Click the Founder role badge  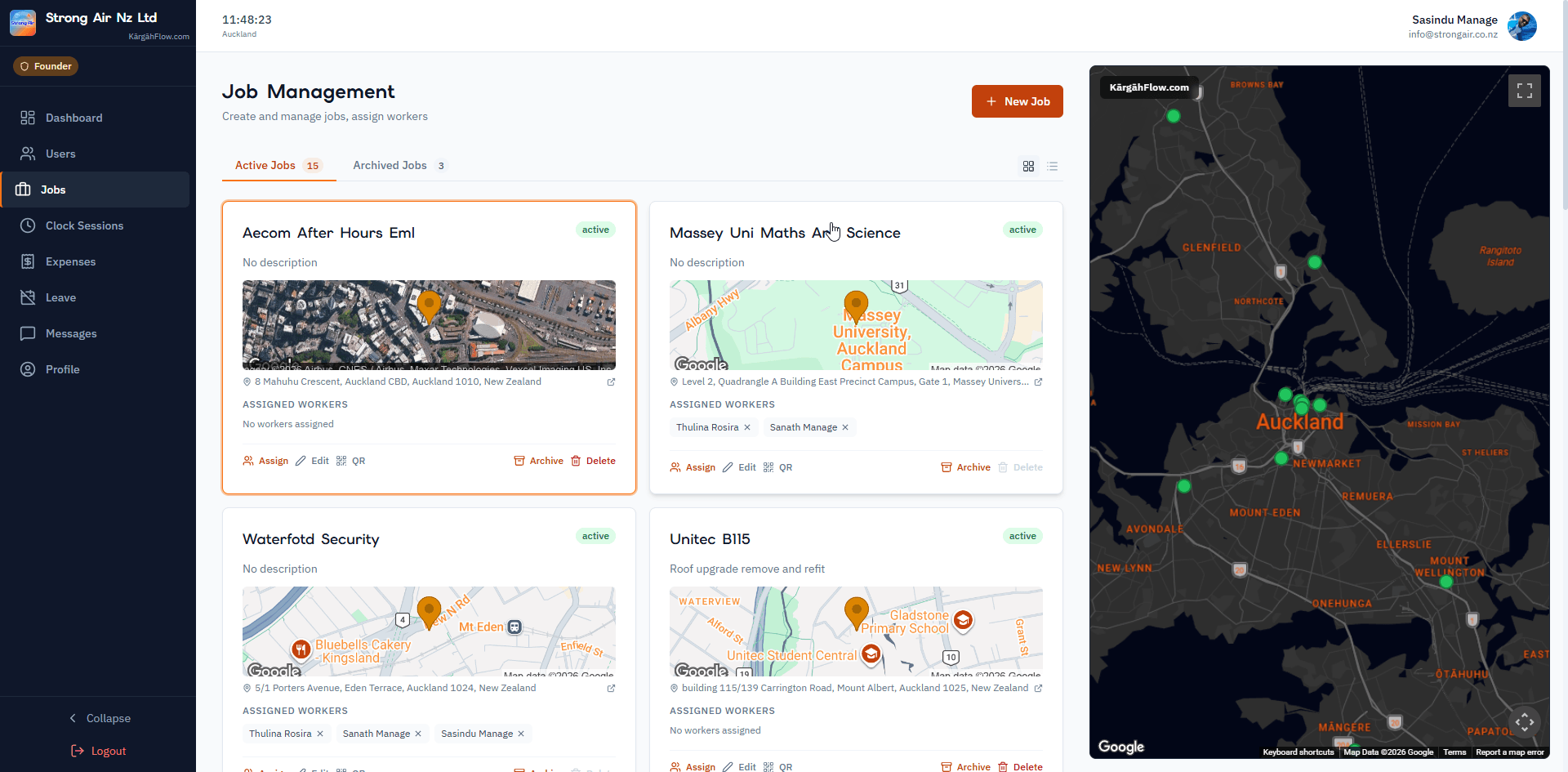click(46, 66)
